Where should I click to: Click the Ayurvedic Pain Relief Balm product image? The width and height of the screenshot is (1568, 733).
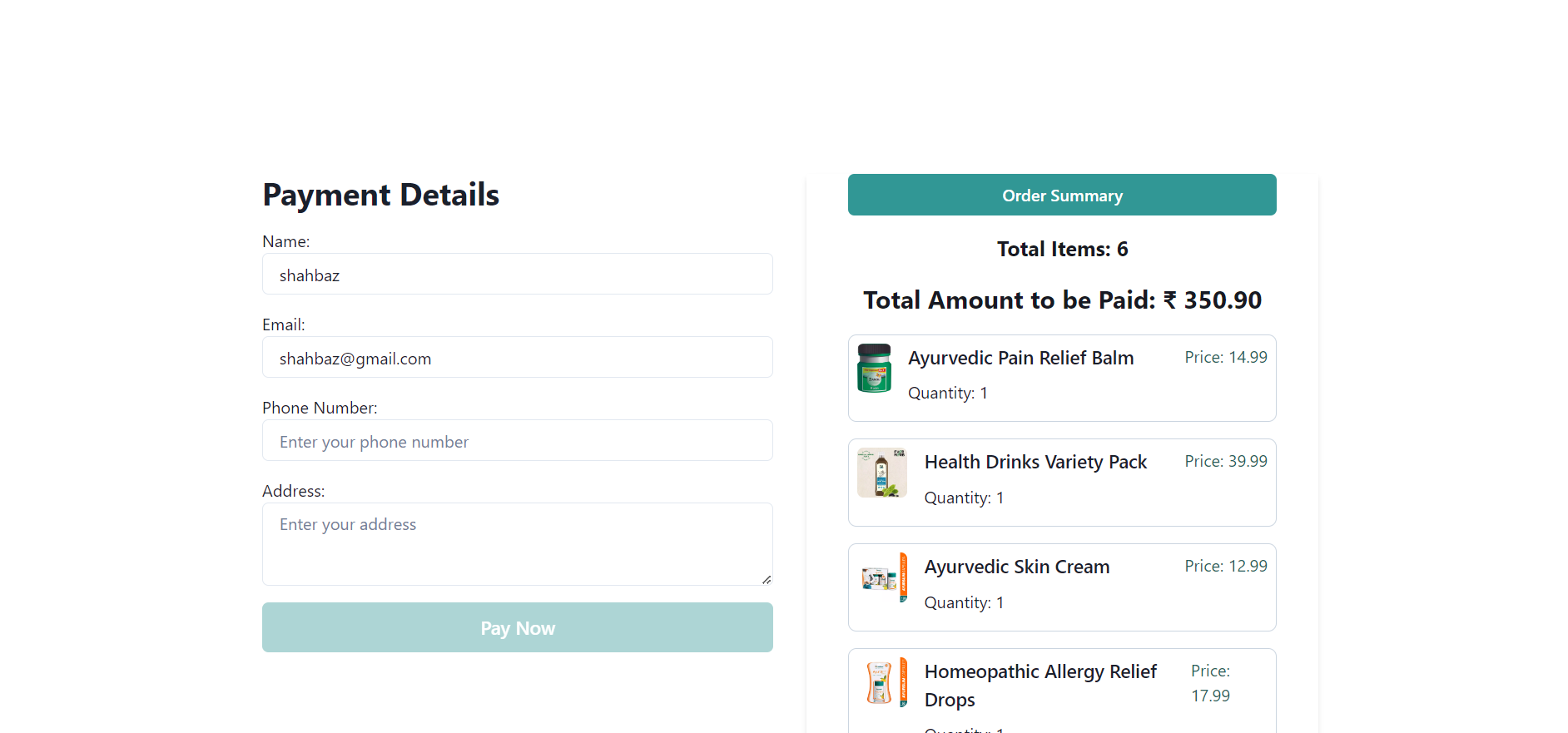pos(874,368)
